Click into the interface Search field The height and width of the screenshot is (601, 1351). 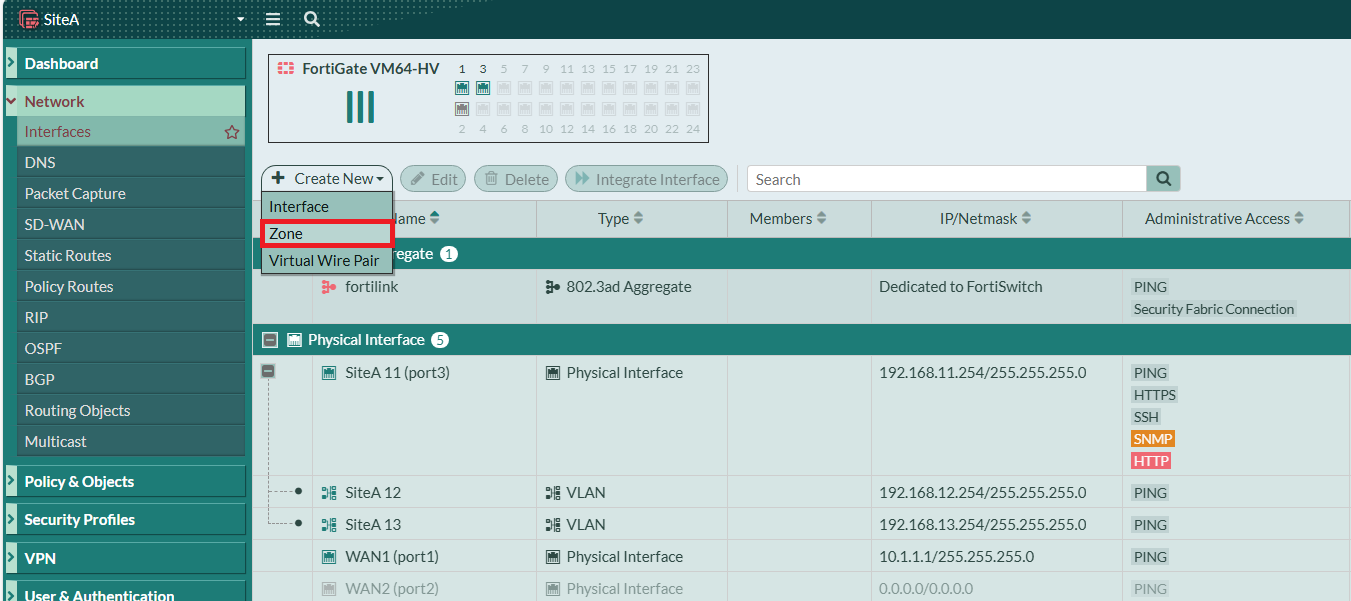(x=947, y=179)
